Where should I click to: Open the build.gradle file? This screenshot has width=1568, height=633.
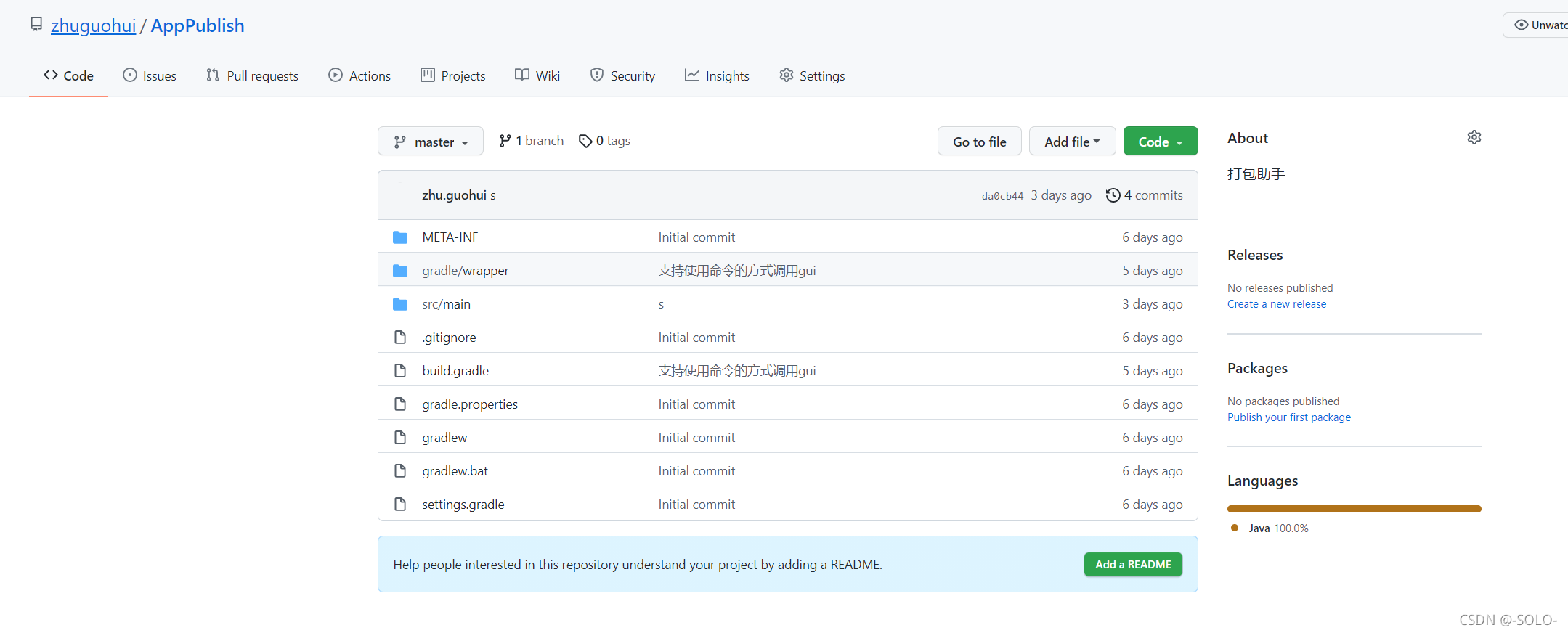point(455,371)
